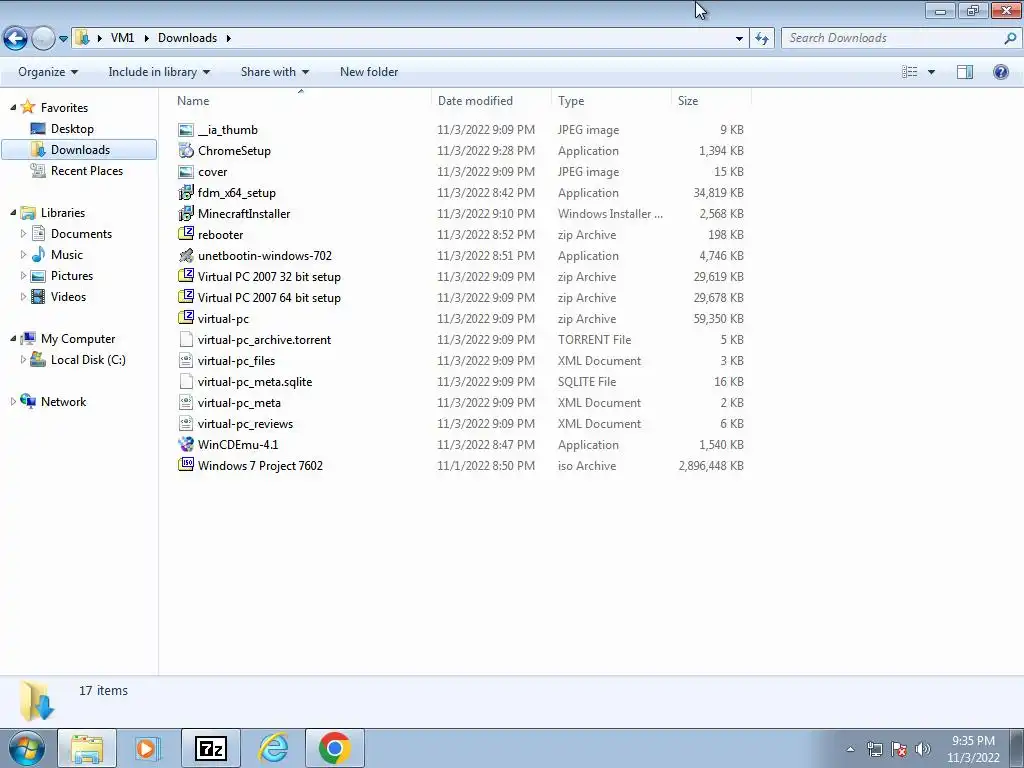Click the VM1 breadcrumb in address bar
The height and width of the screenshot is (768, 1024).
(122, 38)
